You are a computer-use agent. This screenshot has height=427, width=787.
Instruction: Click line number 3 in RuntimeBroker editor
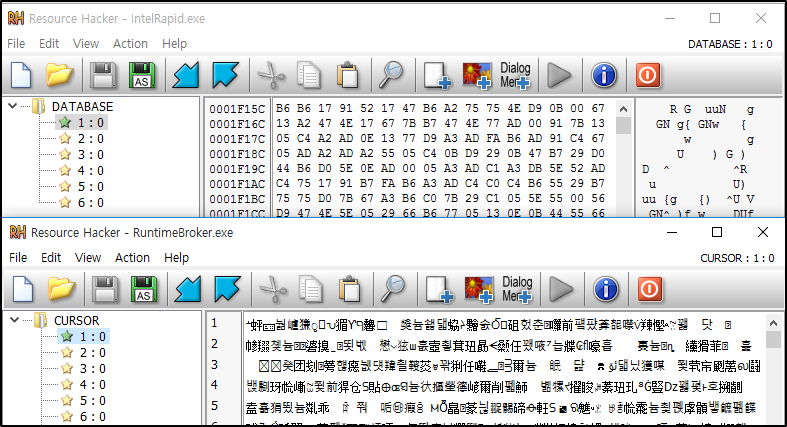214,364
